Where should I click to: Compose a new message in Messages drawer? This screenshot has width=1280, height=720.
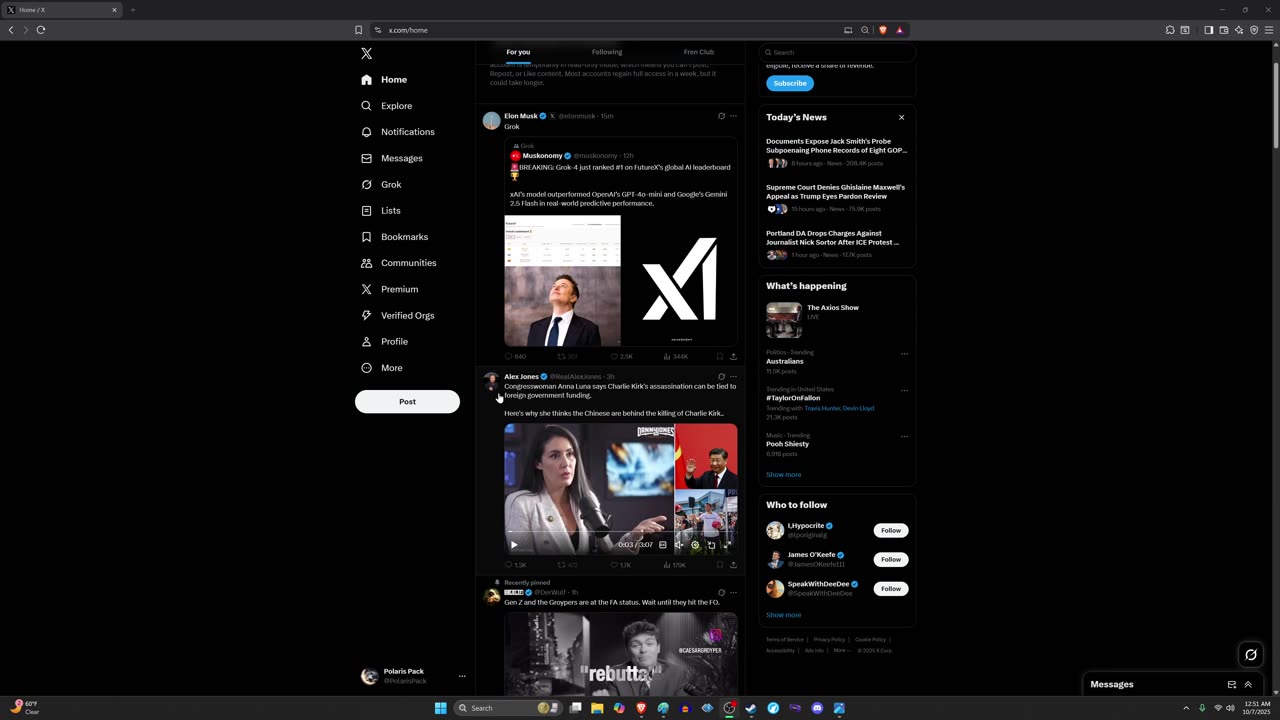tap(1232, 685)
